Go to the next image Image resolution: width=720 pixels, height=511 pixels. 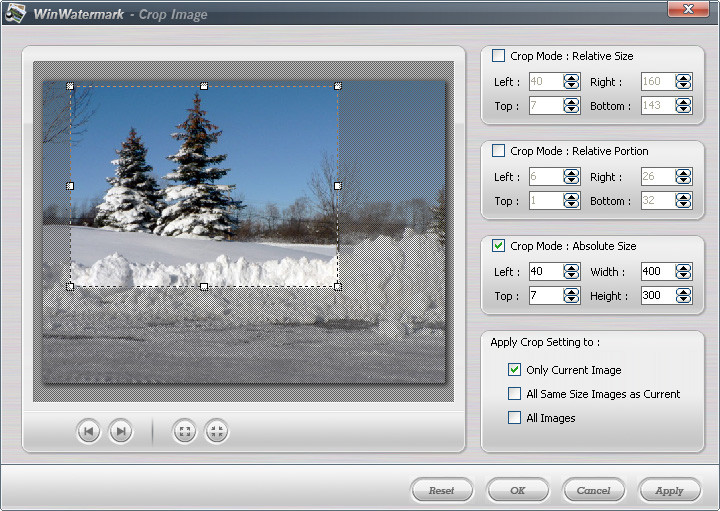[x=120, y=431]
